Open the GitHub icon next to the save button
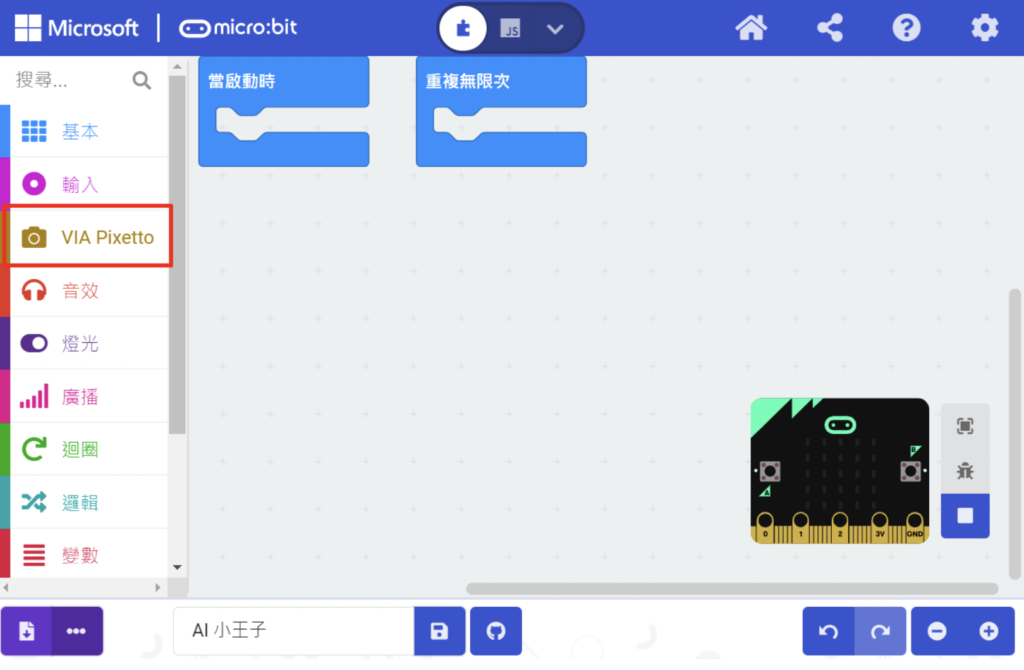Image resolution: width=1024 pixels, height=670 pixels. coord(495,631)
